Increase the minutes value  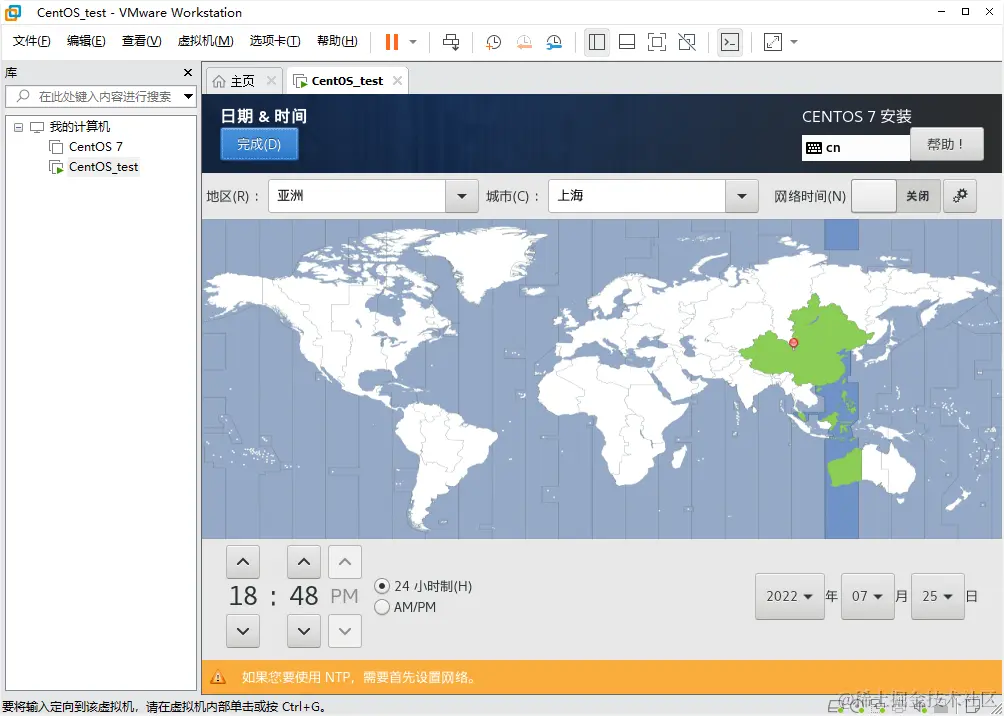click(304, 562)
